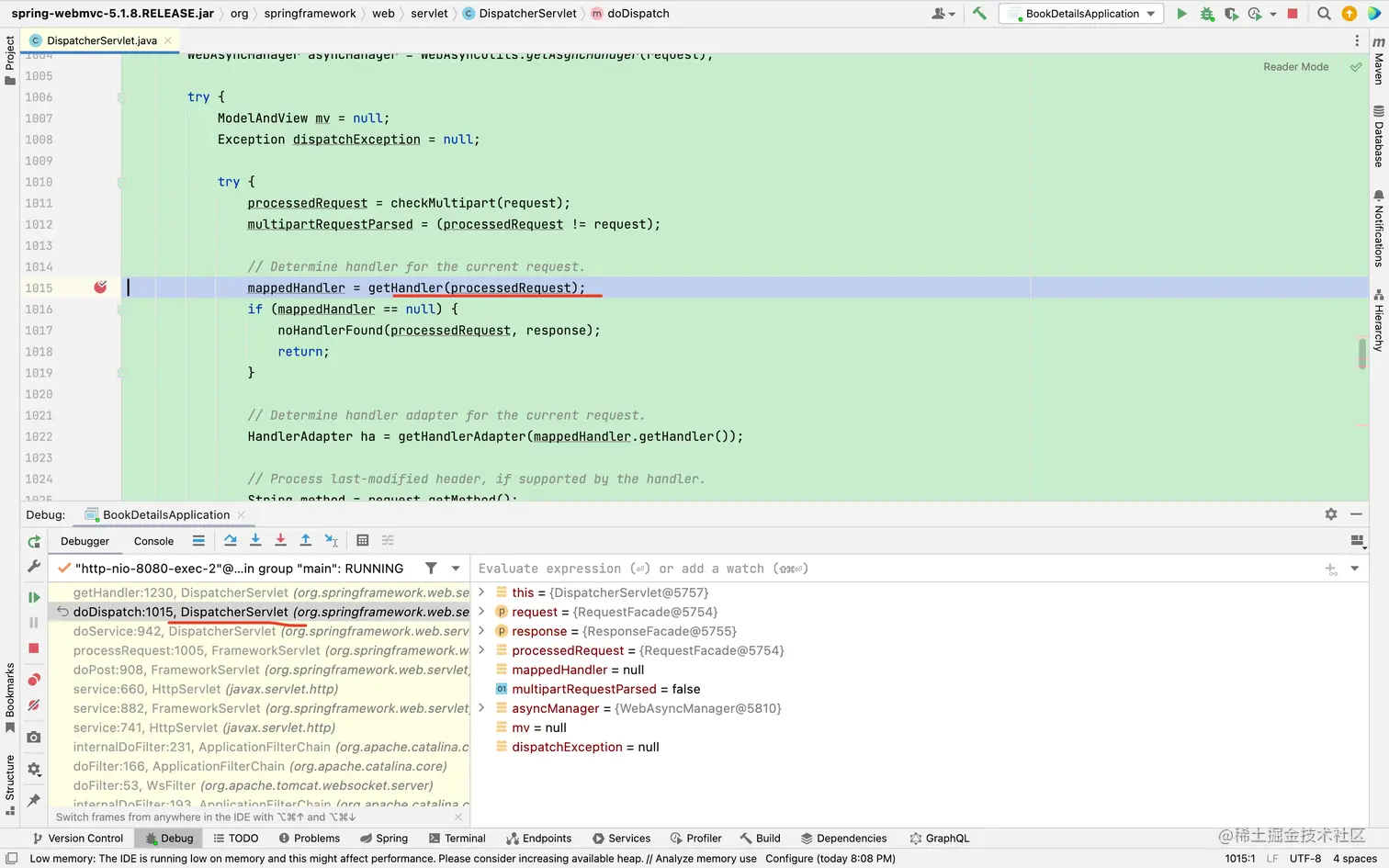Open dropdown arrow next to Profile icon

point(1273,15)
